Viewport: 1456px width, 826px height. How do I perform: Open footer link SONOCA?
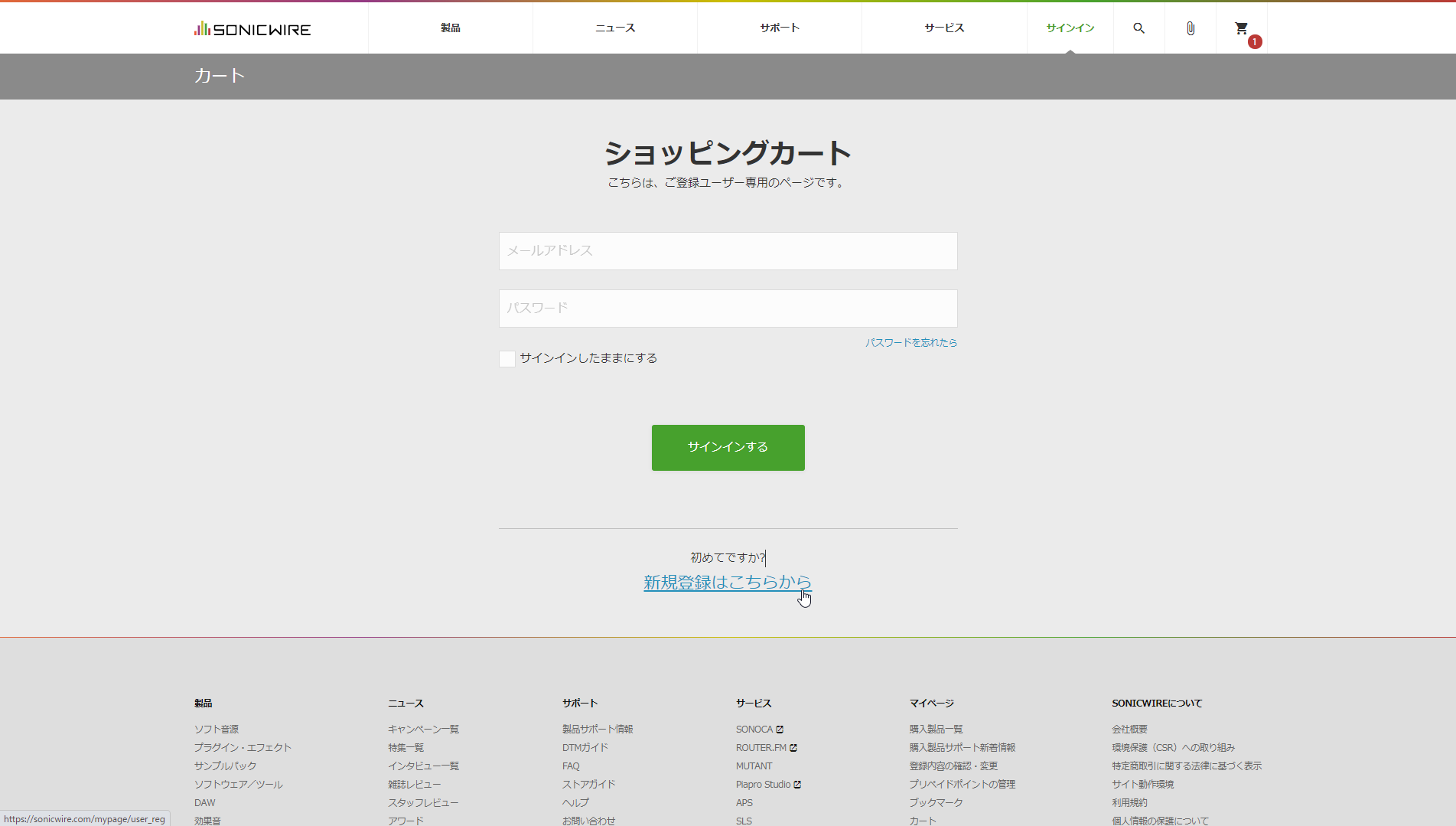click(754, 730)
